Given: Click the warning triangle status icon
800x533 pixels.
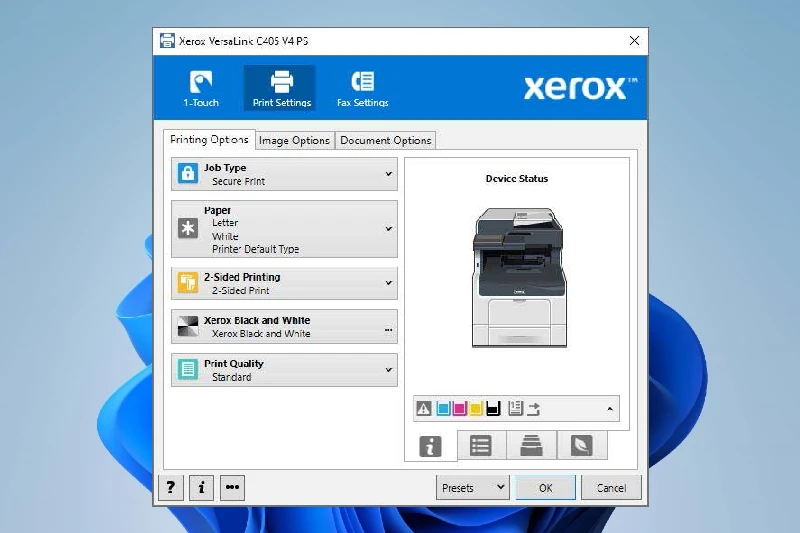Looking at the screenshot, I should [424, 408].
